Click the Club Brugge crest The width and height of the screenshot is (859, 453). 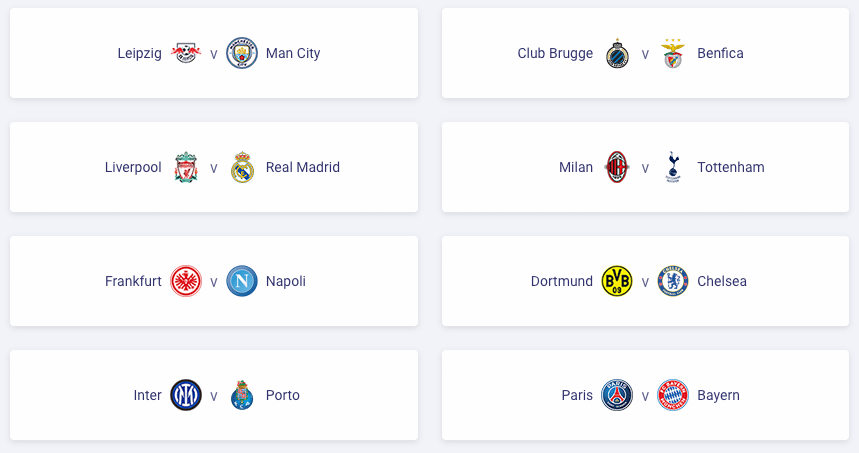(617, 53)
